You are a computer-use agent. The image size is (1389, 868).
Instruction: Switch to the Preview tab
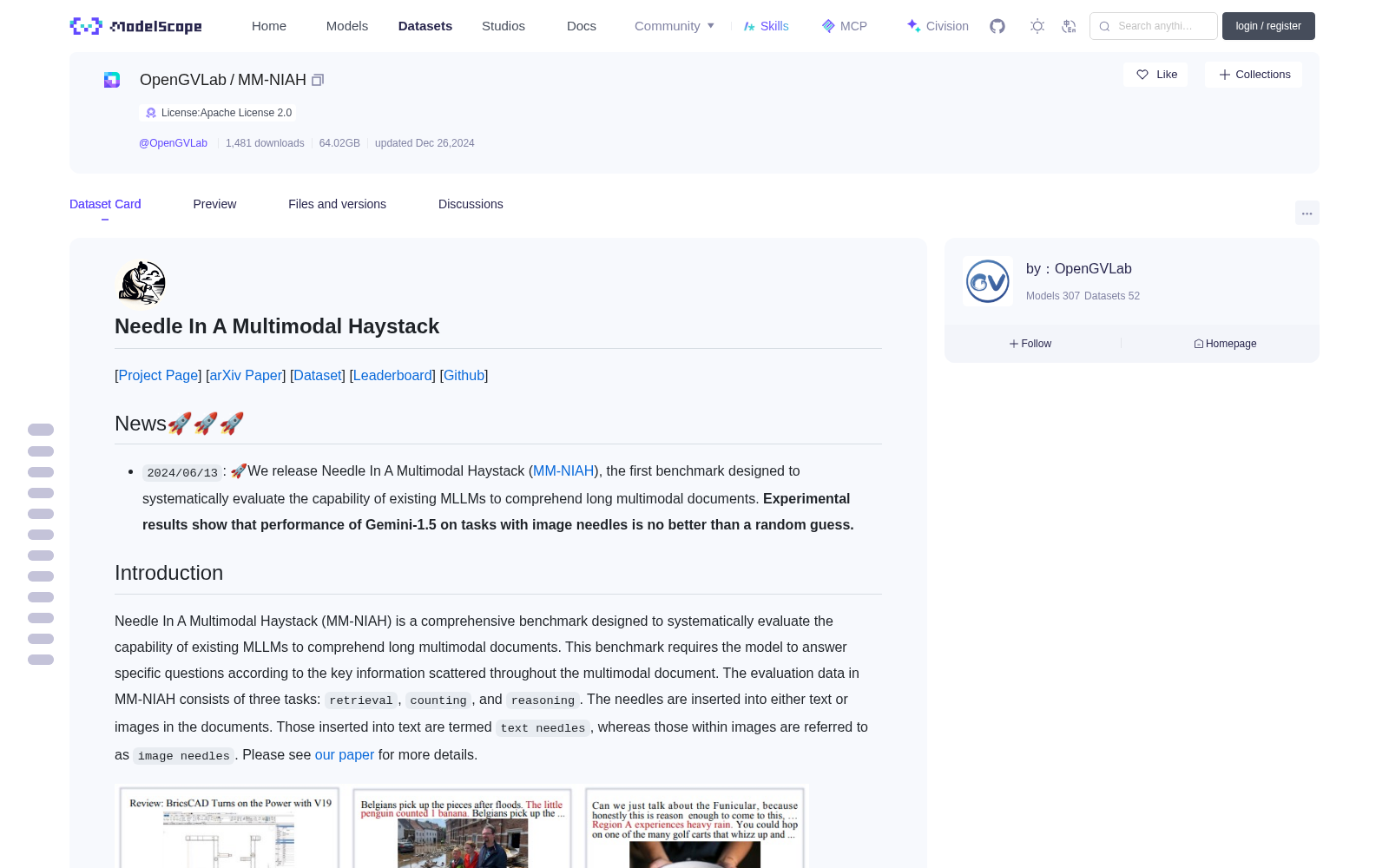pos(214,204)
